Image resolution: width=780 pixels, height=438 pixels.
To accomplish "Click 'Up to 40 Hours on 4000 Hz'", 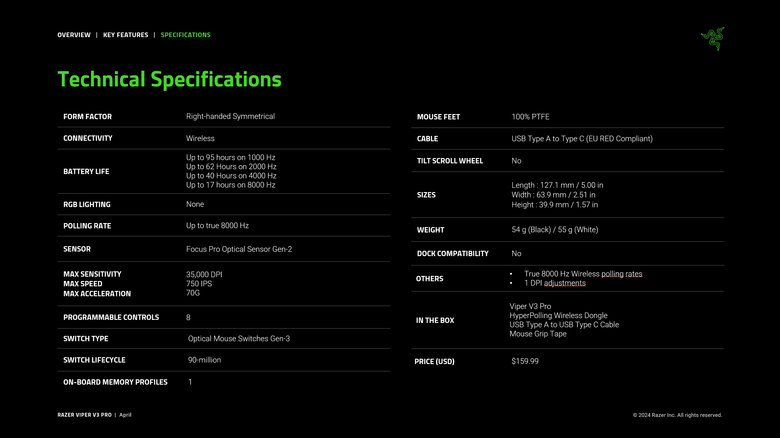I will click(x=231, y=176).
